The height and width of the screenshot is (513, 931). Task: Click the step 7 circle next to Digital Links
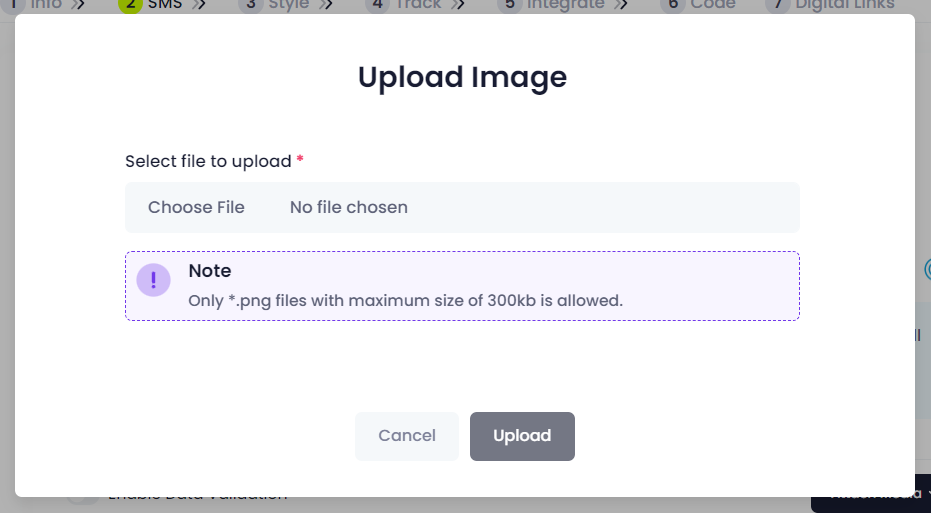(x=778, y=6)
